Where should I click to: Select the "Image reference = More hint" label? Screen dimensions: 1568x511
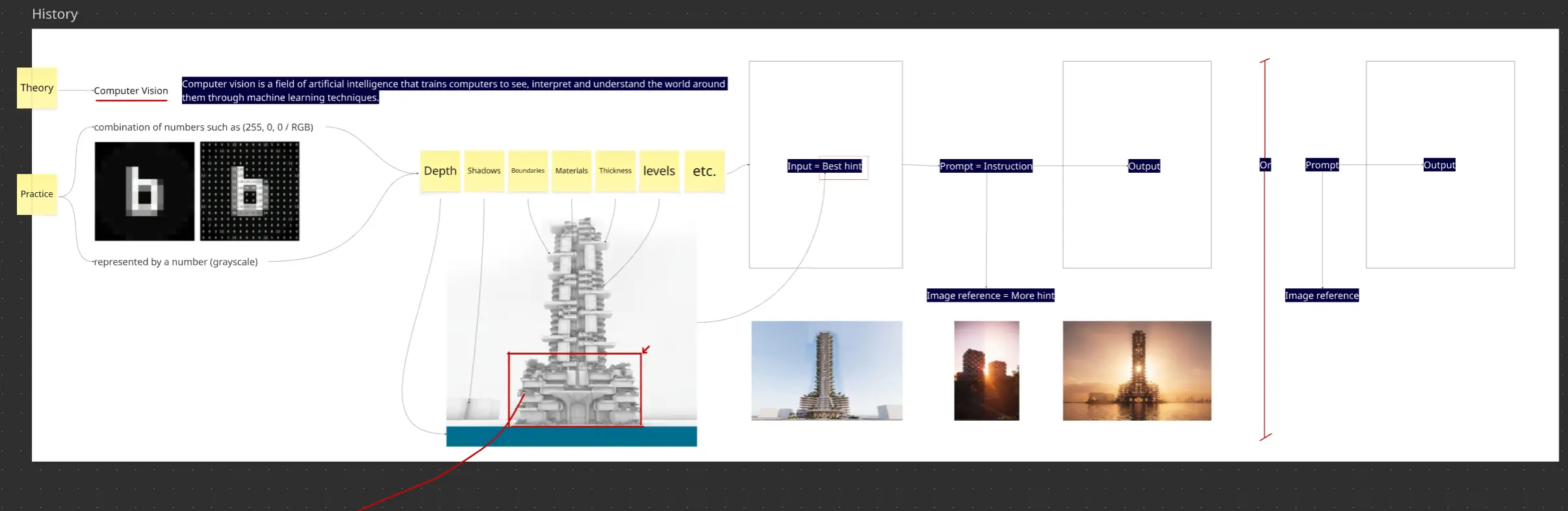coord(990,295)
